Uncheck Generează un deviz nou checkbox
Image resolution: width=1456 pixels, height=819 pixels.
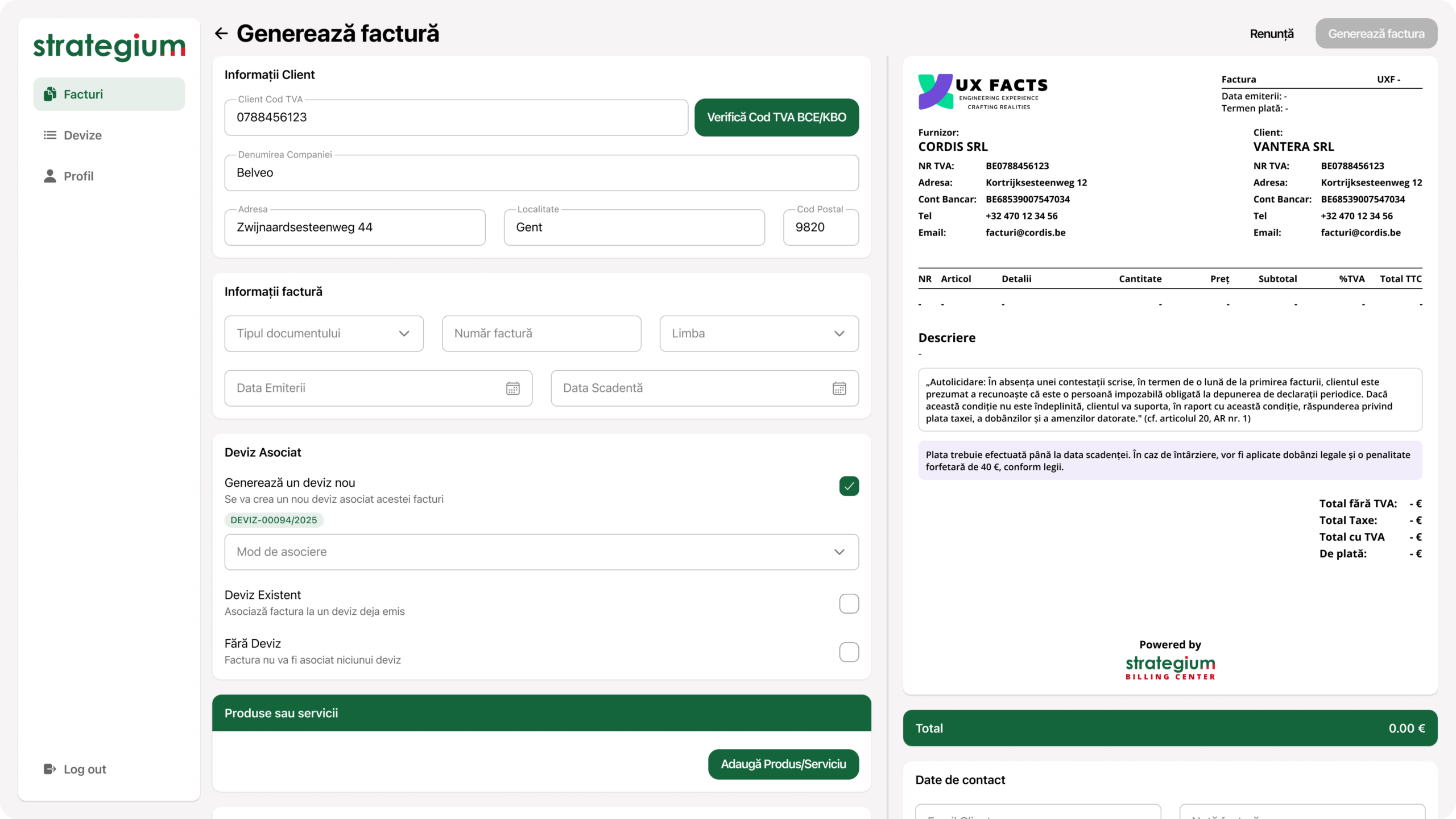pyautogui.click(x=849, y=486)
